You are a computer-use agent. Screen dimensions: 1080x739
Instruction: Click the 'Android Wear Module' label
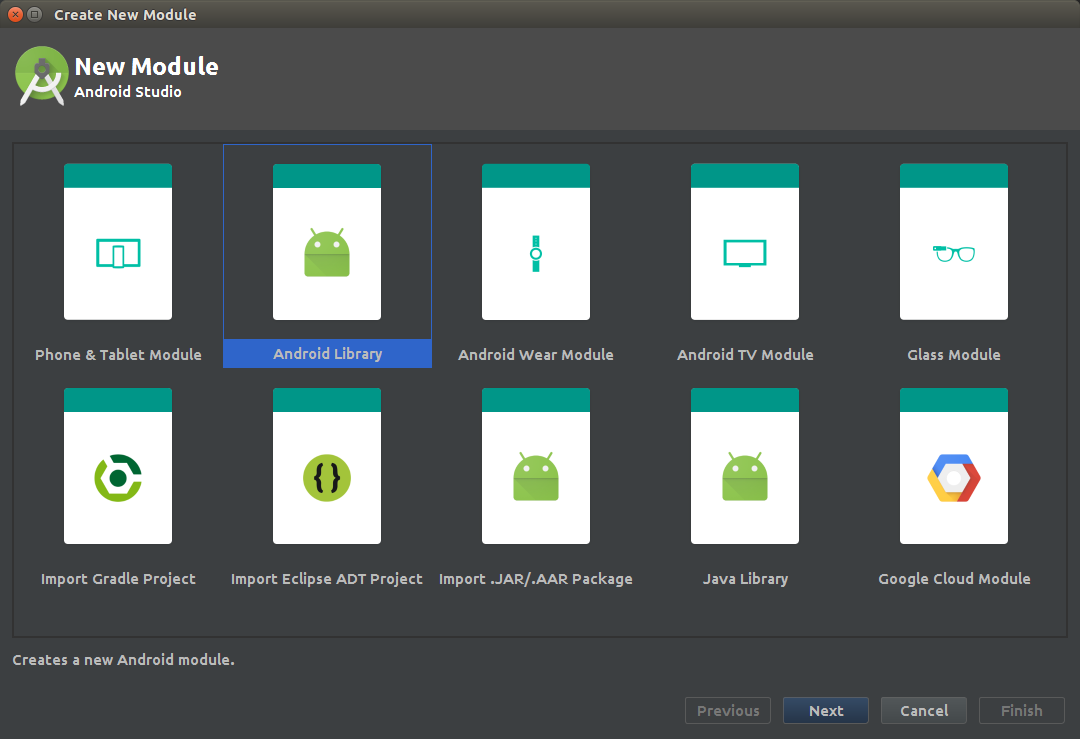tap(536, 355)
